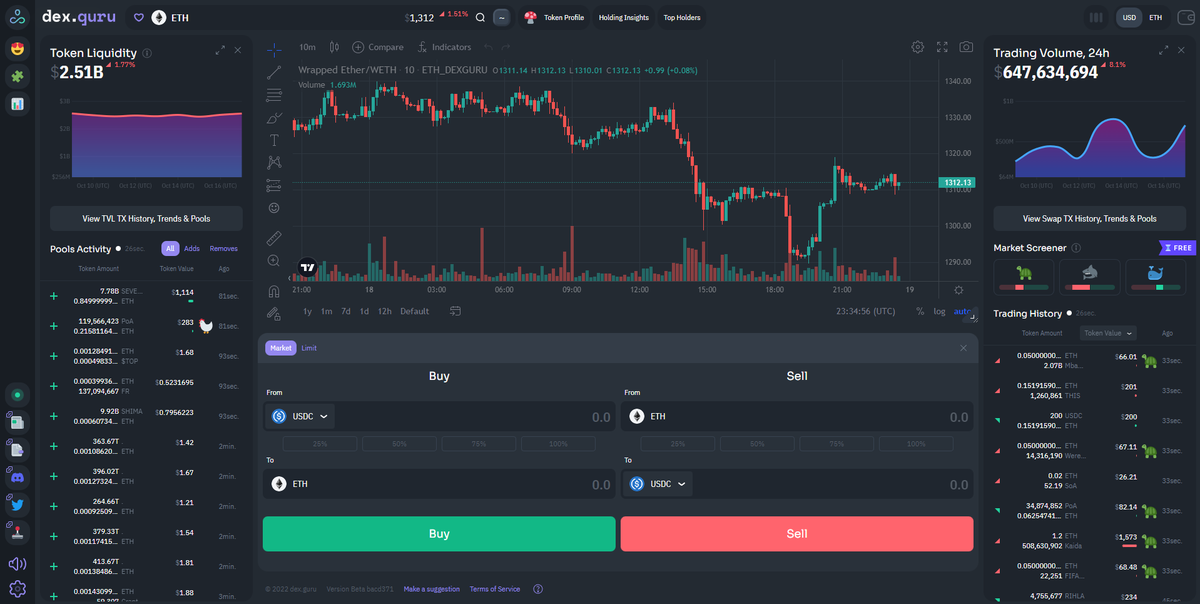Toggle auto scale on the price axis
The image size is (1200, 604).
tap(962, 311)
